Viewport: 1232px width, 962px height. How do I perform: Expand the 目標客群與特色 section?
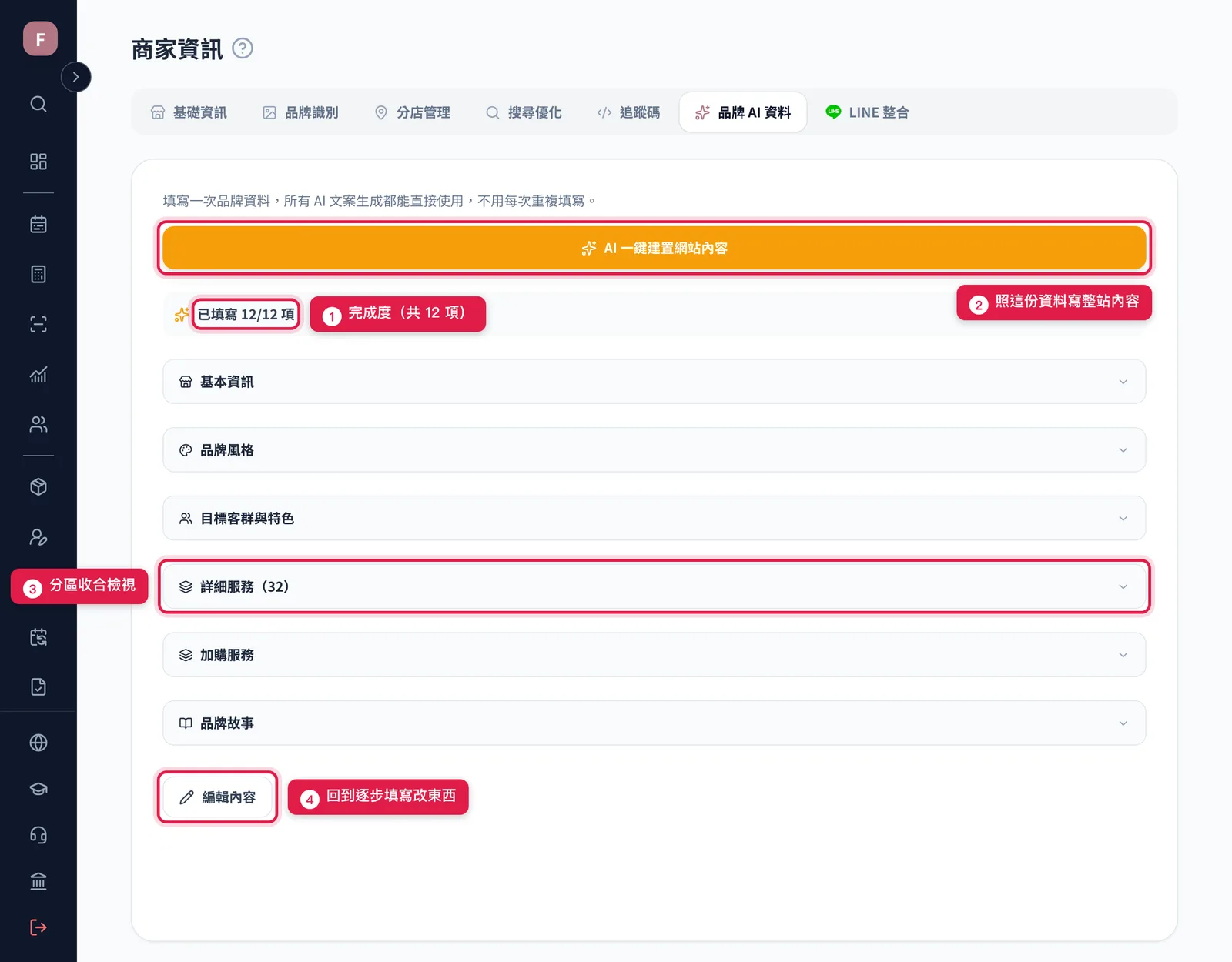(x=654, y=518)
